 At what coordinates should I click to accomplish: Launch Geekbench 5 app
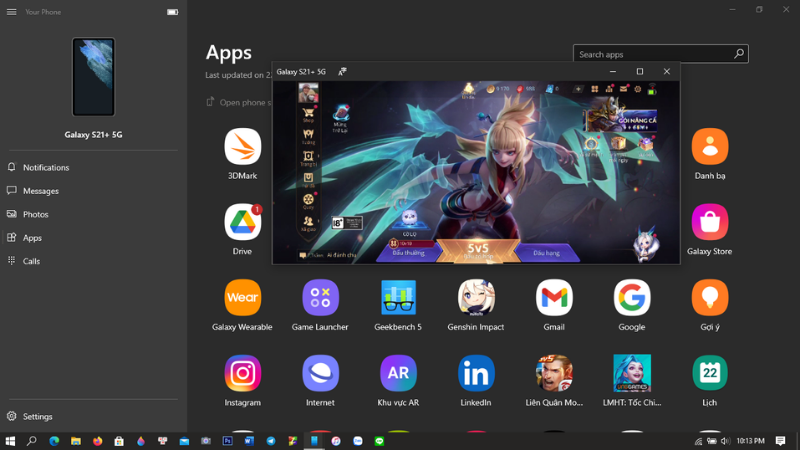[x=398, y=298]
